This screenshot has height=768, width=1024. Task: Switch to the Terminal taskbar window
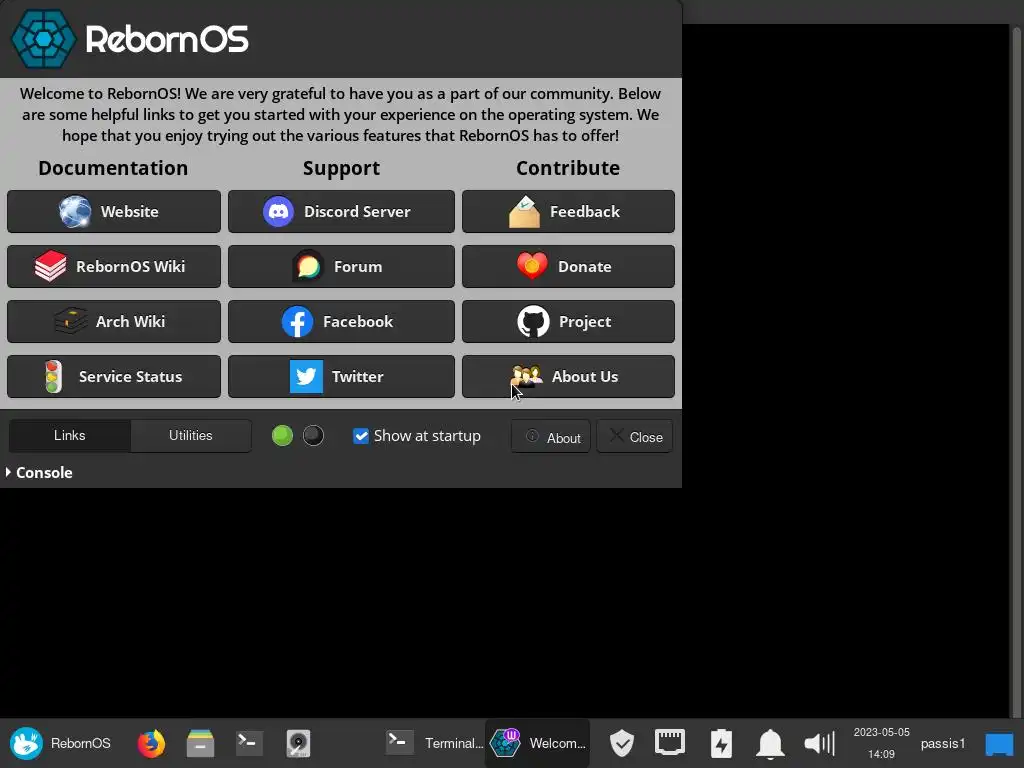click(434, 743)
